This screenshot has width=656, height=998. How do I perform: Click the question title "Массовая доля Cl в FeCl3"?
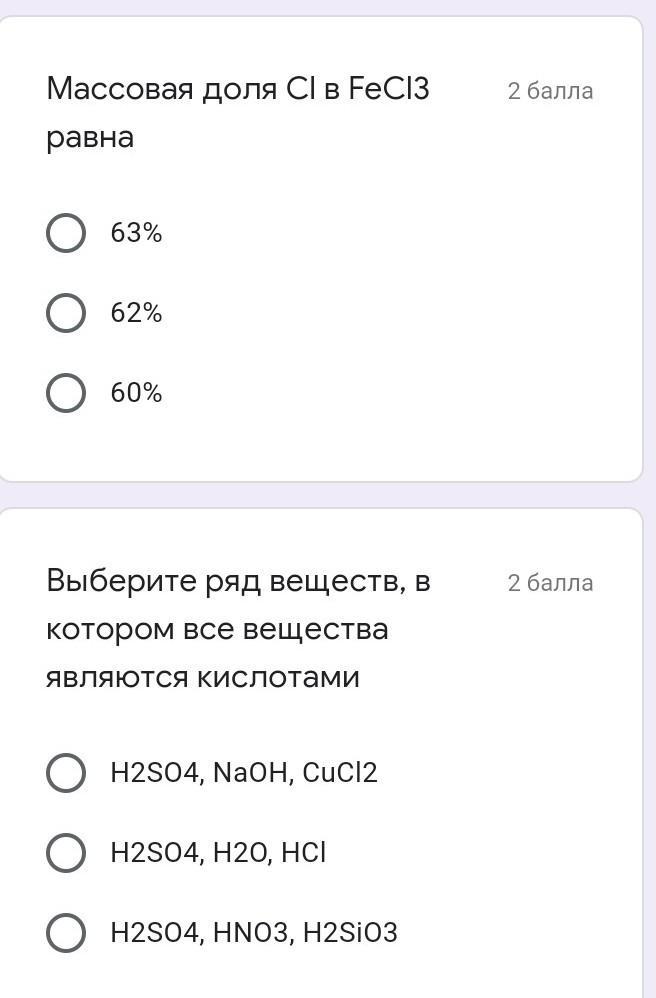pos(238,90)
